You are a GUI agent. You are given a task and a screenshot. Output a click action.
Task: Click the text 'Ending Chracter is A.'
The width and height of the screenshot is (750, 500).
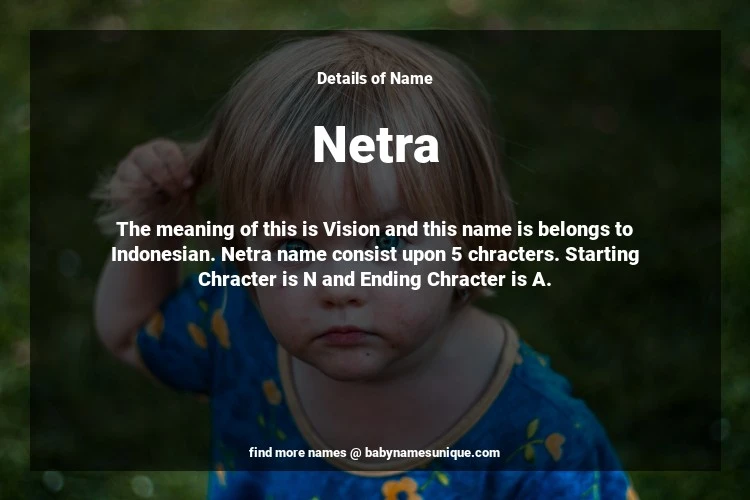(455, 280)
